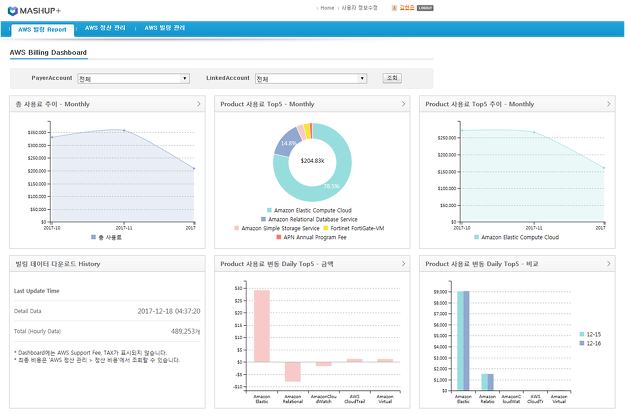Open the PayerAccount dropdown
This screenshot has width=625, height=414.
[134, 78]
